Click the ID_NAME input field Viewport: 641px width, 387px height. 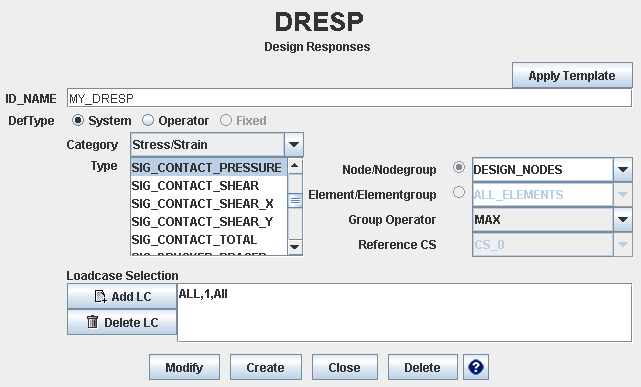pos(350,98)
